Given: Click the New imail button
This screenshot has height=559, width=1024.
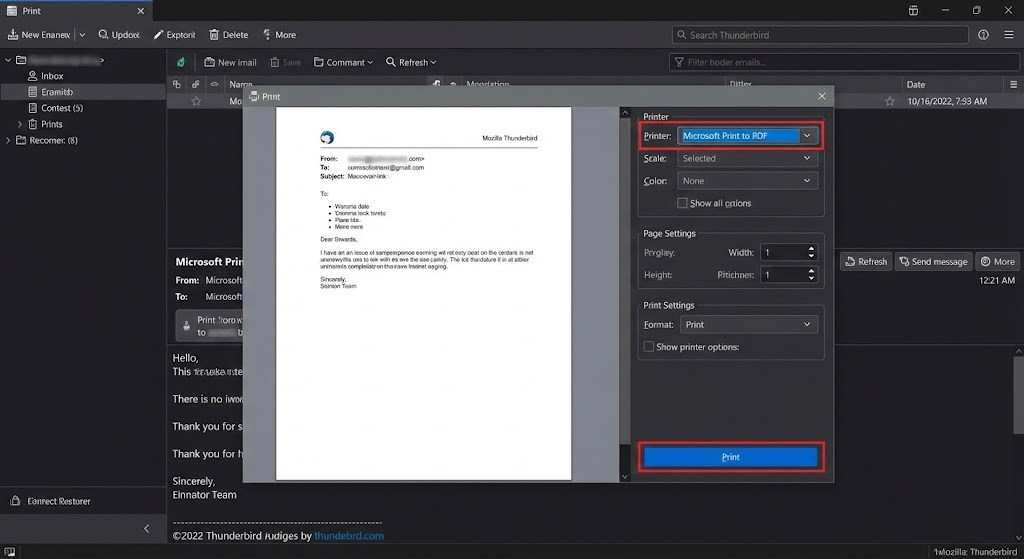Looking at the screenshot, I should (230, 62).
